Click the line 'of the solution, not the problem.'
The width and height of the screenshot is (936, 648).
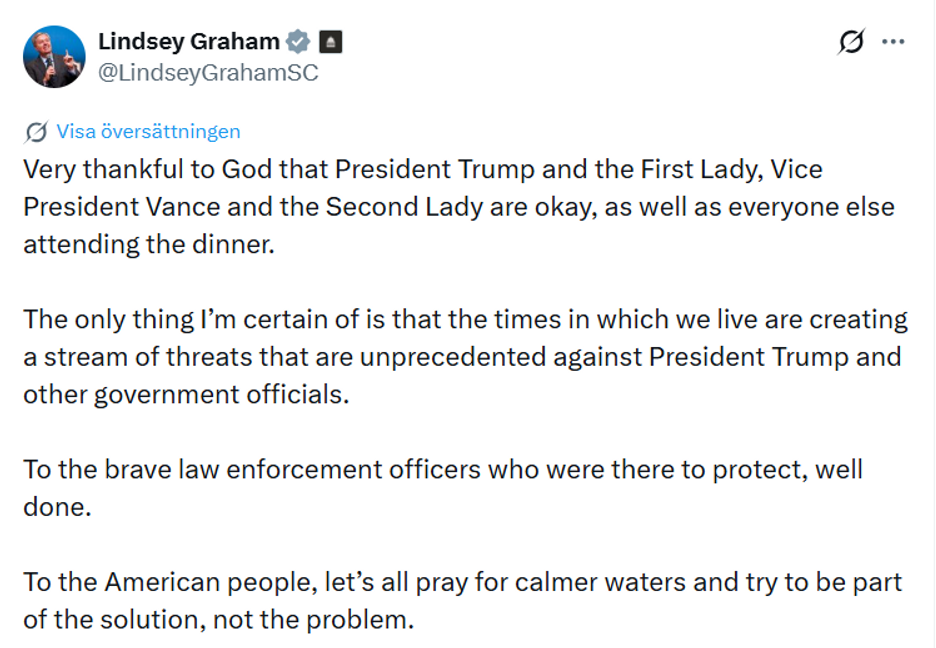point(218,619)
